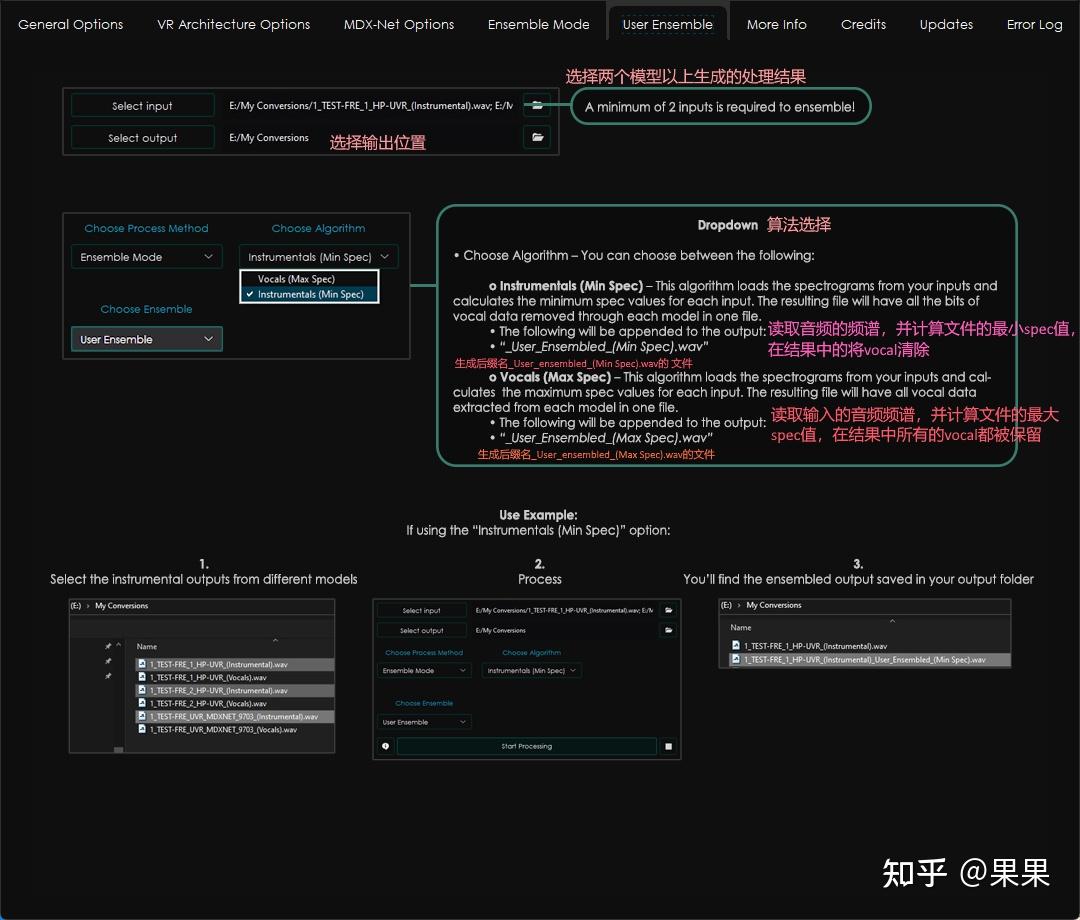Click the info icon left of Start Processing

coord(384,745)
